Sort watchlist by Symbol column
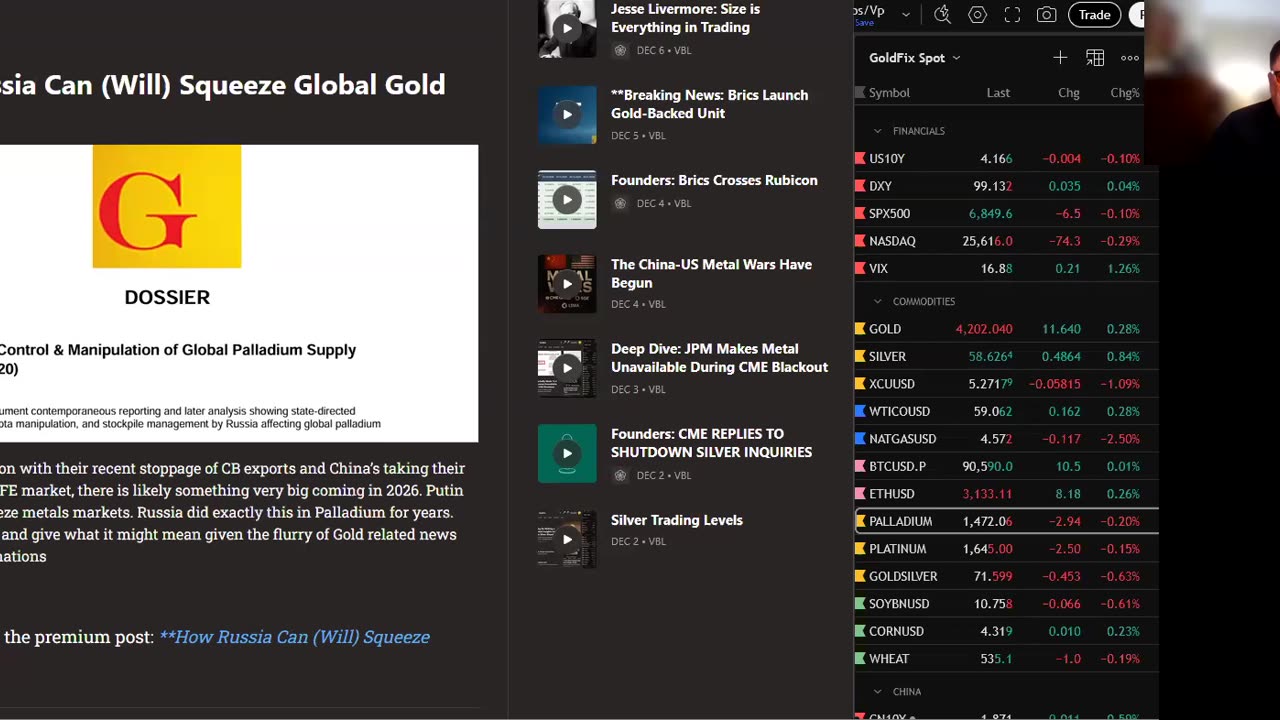1280x720 pixels. coord(889,93)
